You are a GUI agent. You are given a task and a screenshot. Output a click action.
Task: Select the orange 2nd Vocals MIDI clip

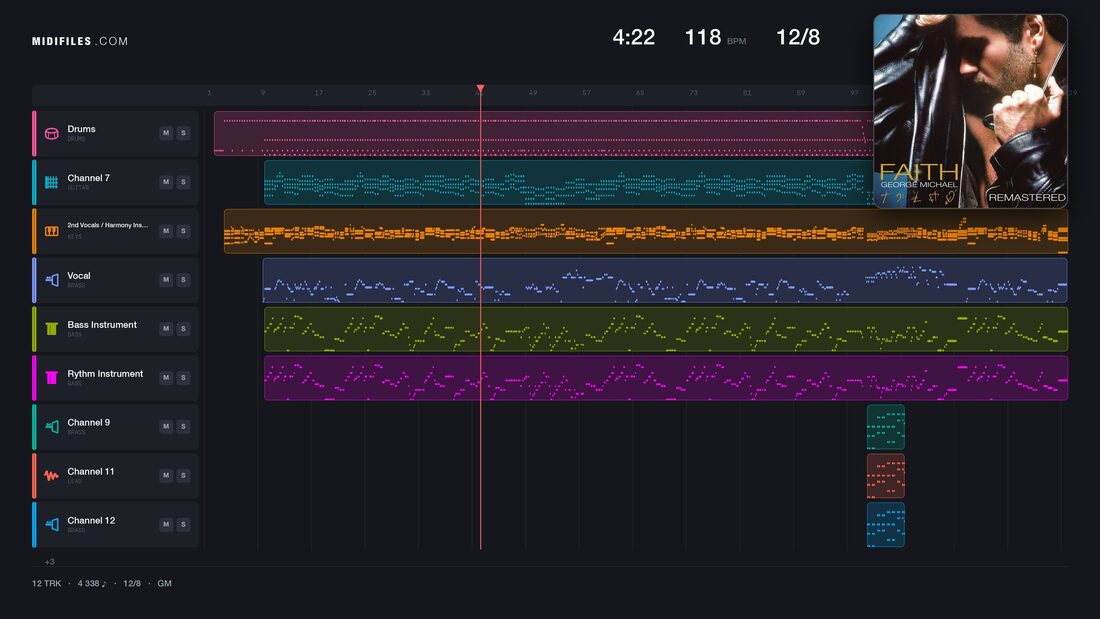(646, 231)
